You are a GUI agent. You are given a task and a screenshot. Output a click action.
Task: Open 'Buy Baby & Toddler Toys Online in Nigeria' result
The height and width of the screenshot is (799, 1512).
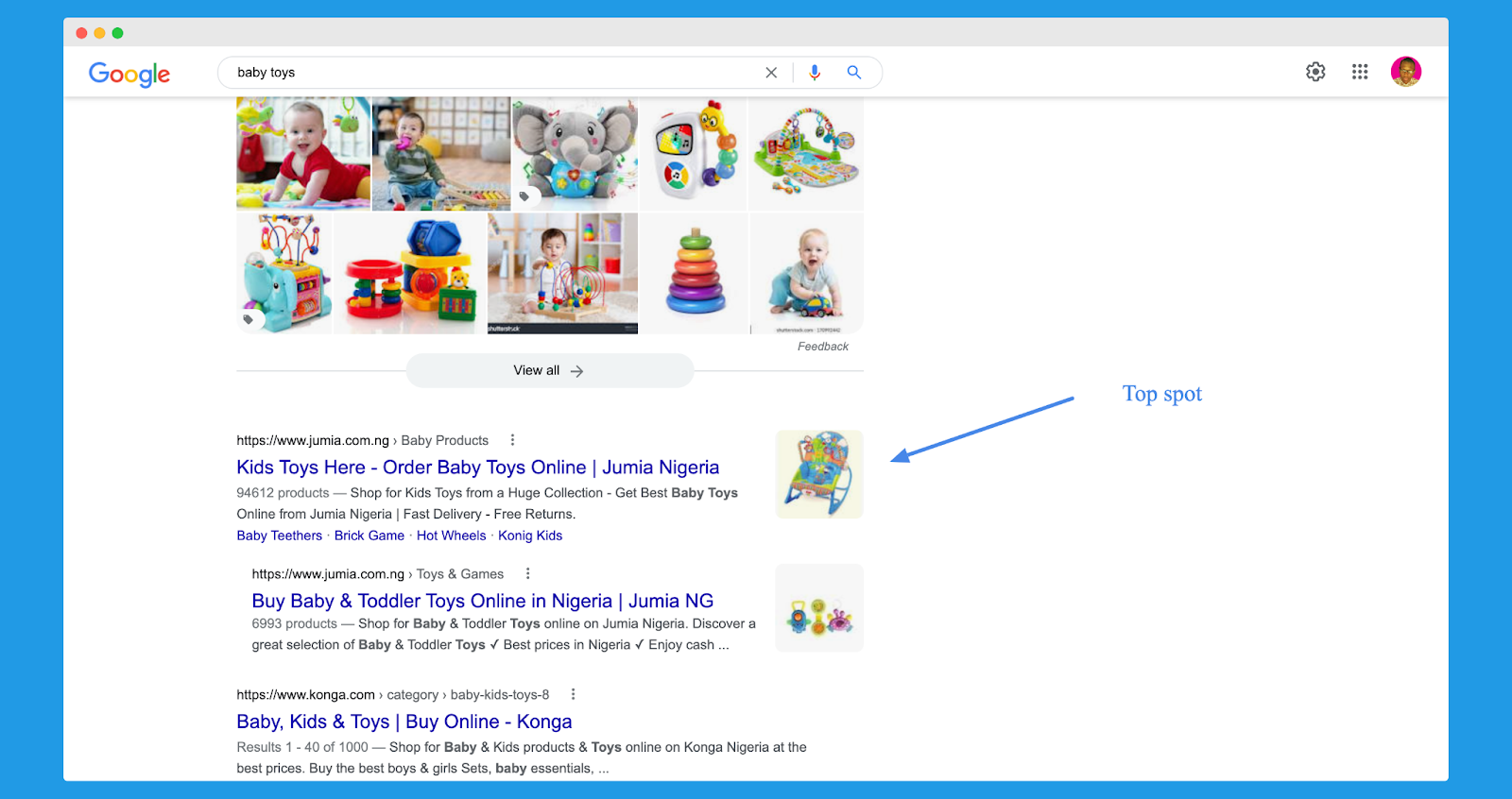coord(483,601)
